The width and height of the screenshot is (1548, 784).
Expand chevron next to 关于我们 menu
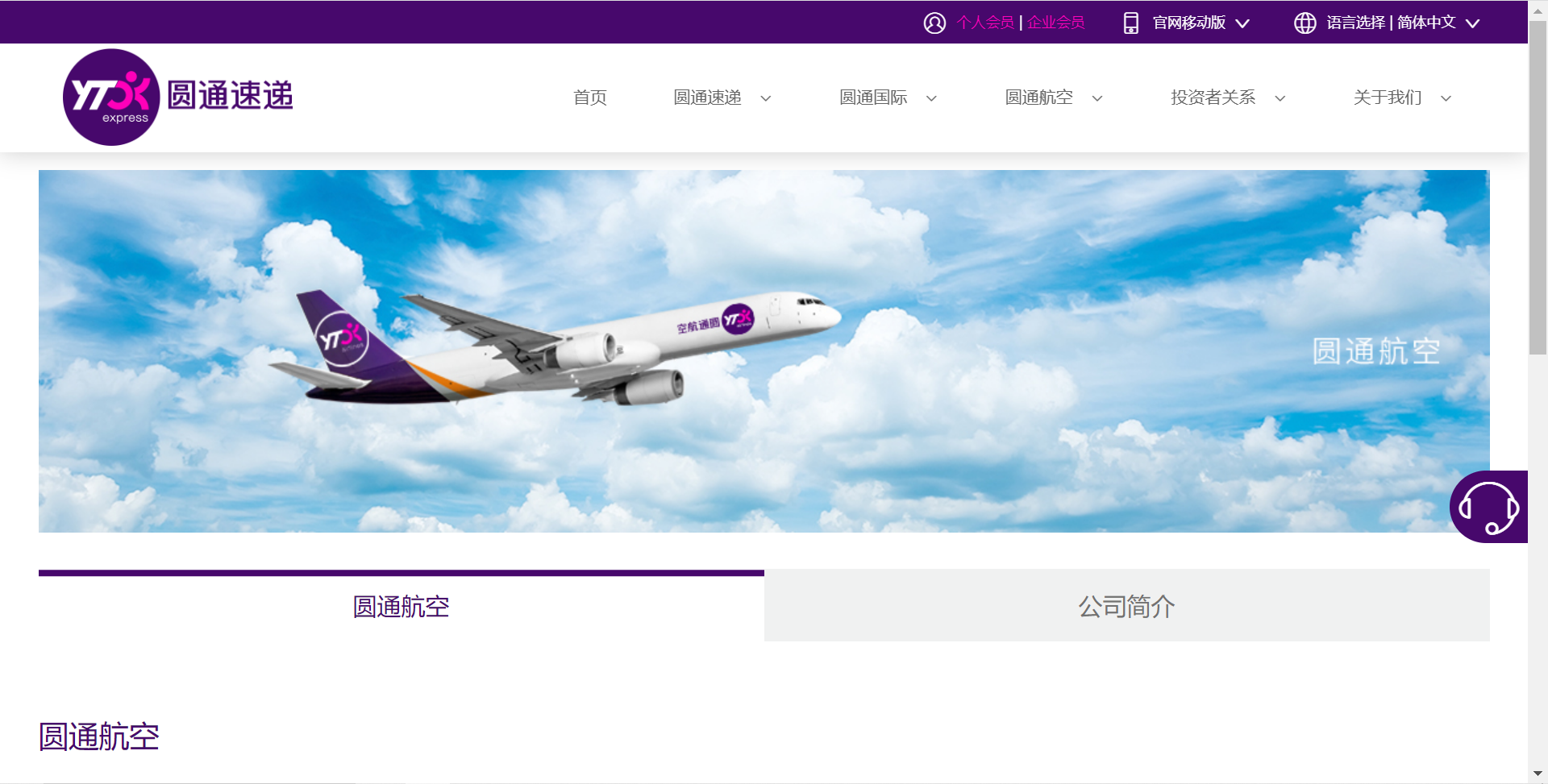(x=1446, y=98)
